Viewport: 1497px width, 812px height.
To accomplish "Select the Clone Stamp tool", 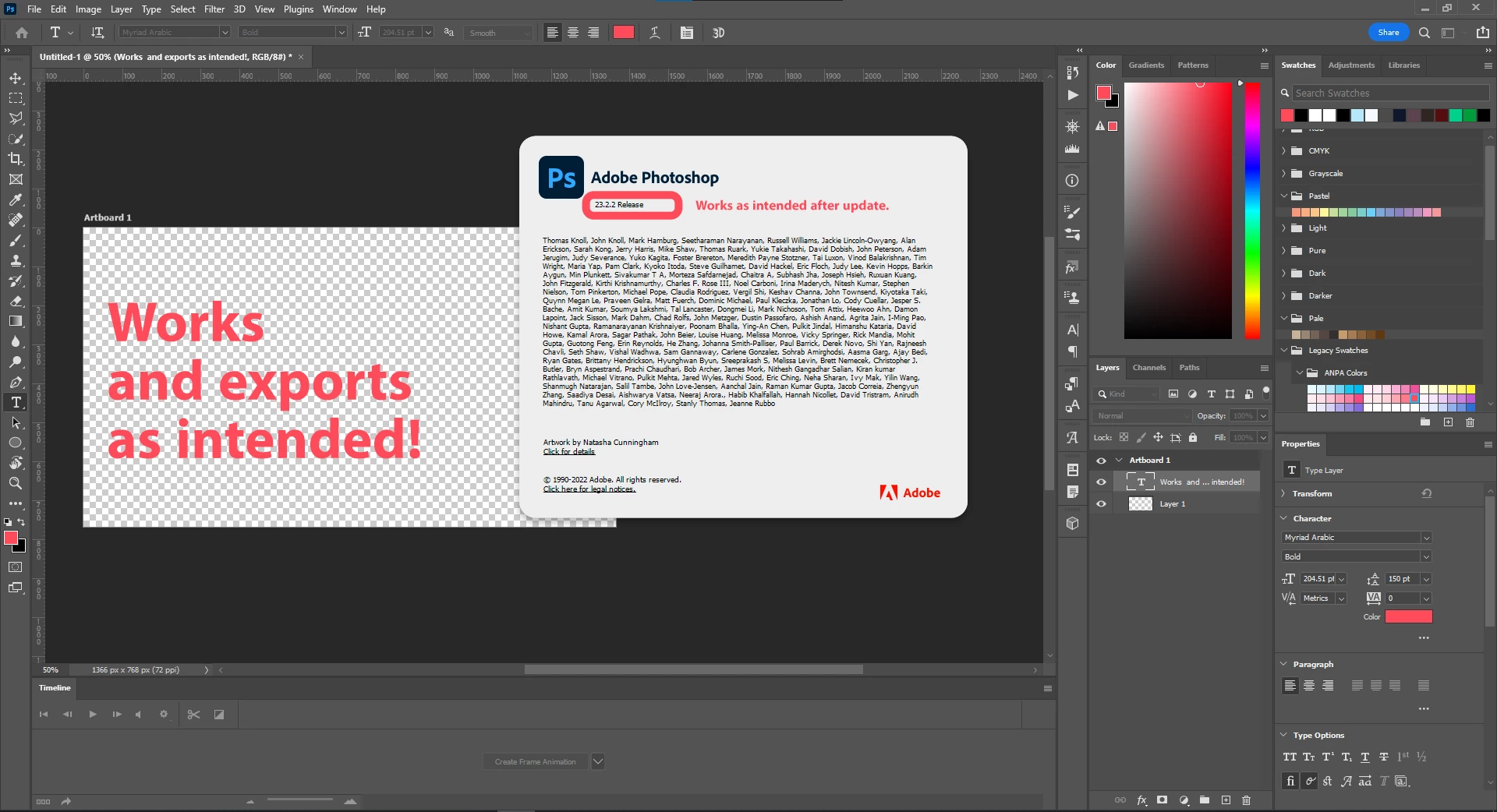I will pos(16,260).
